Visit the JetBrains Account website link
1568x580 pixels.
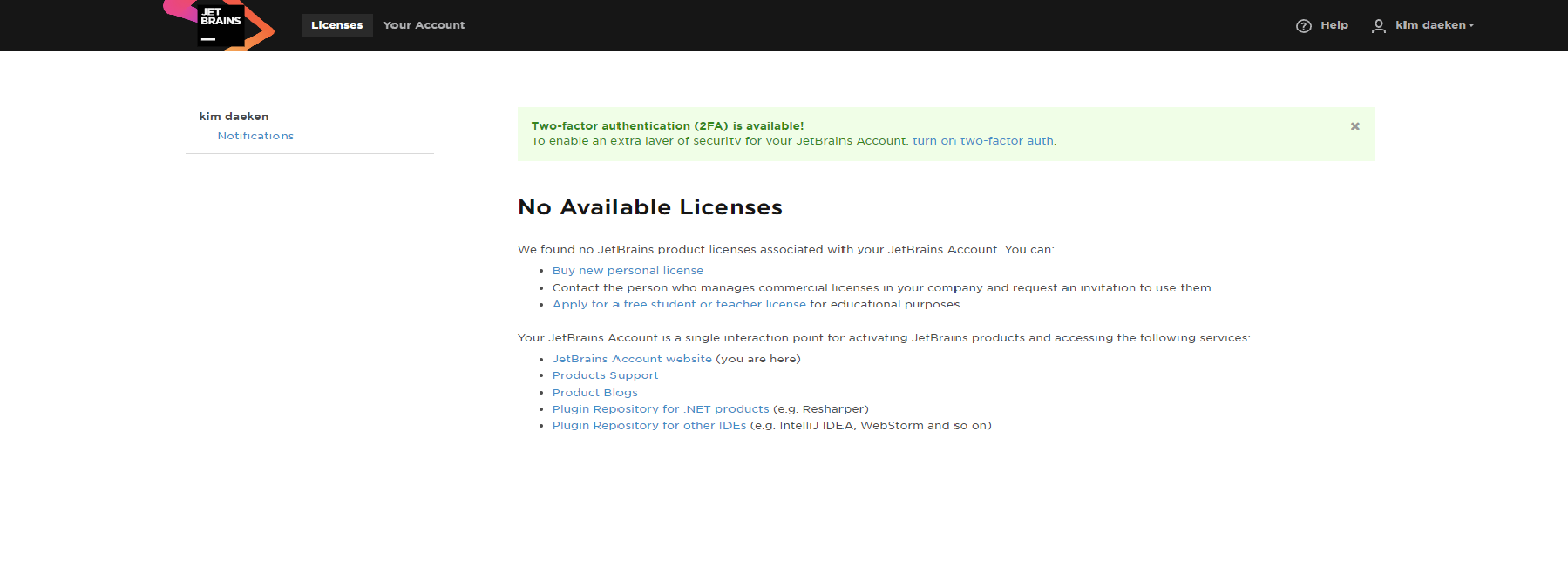pos(632,359)
